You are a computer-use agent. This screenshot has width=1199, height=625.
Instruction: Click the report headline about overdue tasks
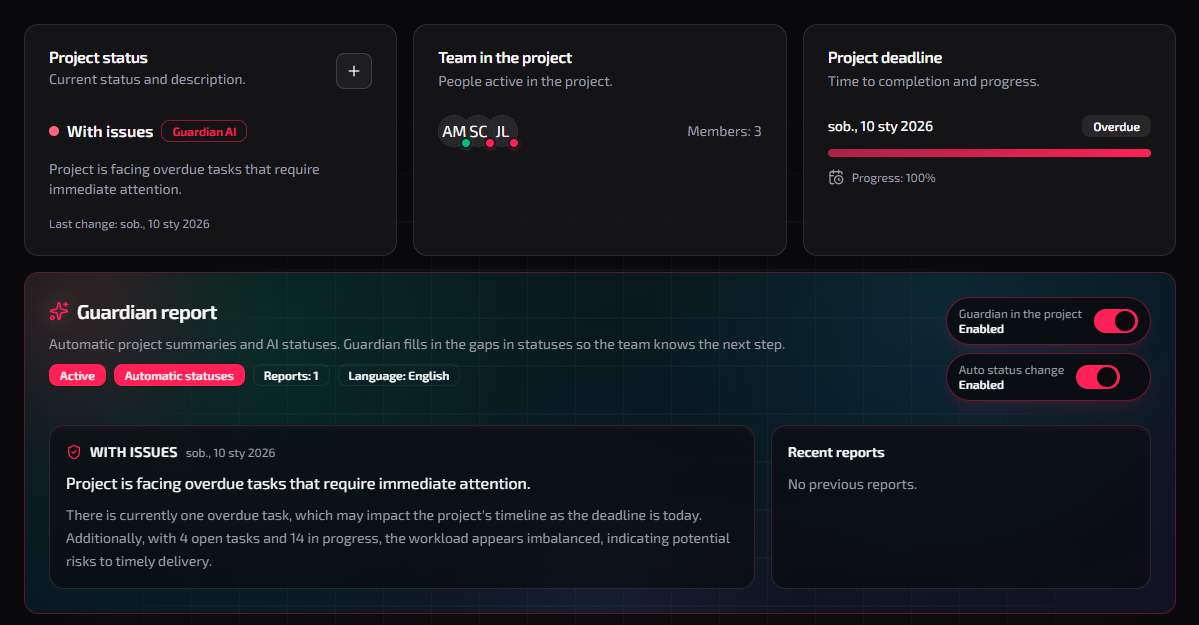coord(298,483)
